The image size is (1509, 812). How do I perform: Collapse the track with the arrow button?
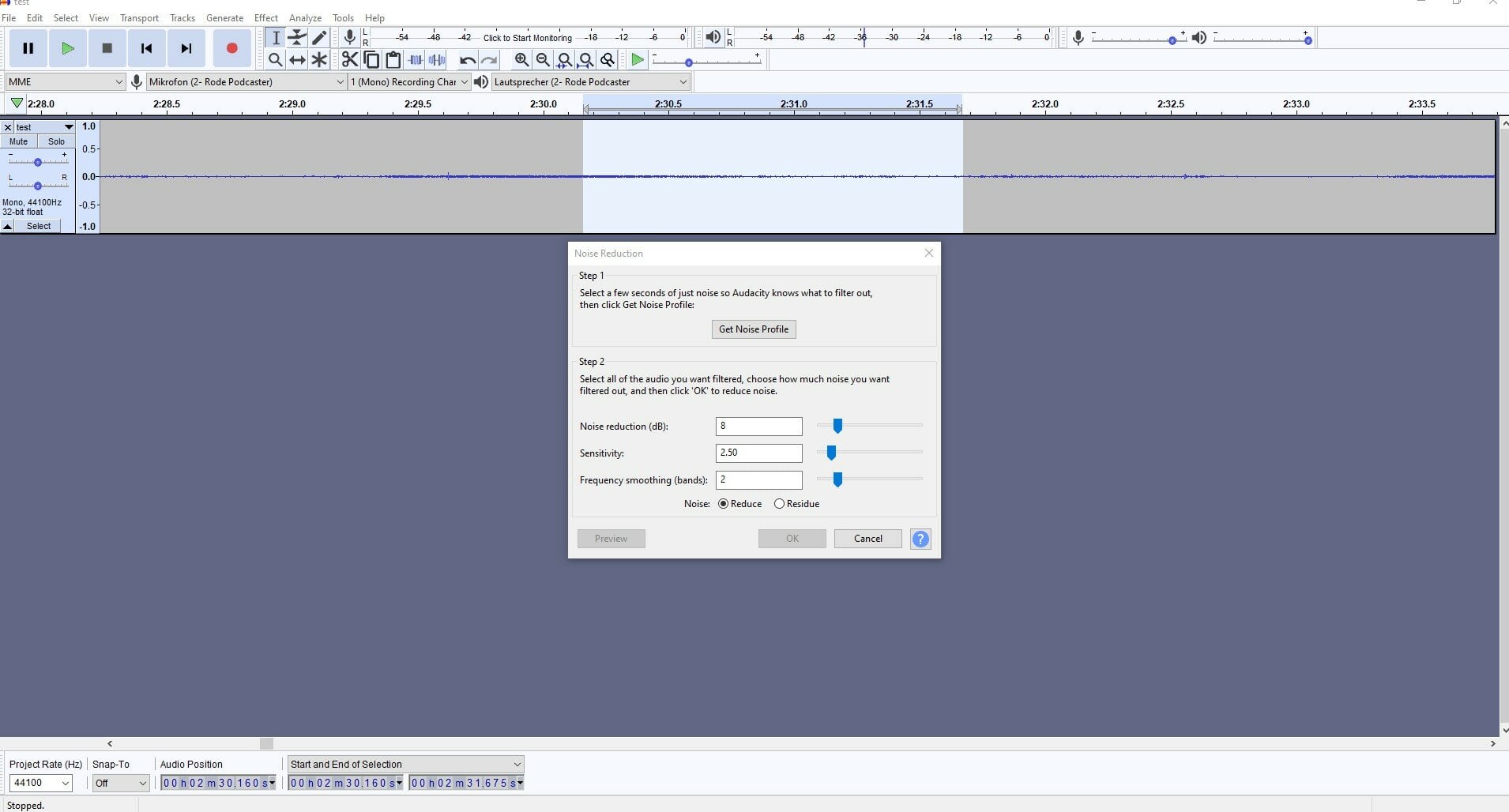[7, 226]
